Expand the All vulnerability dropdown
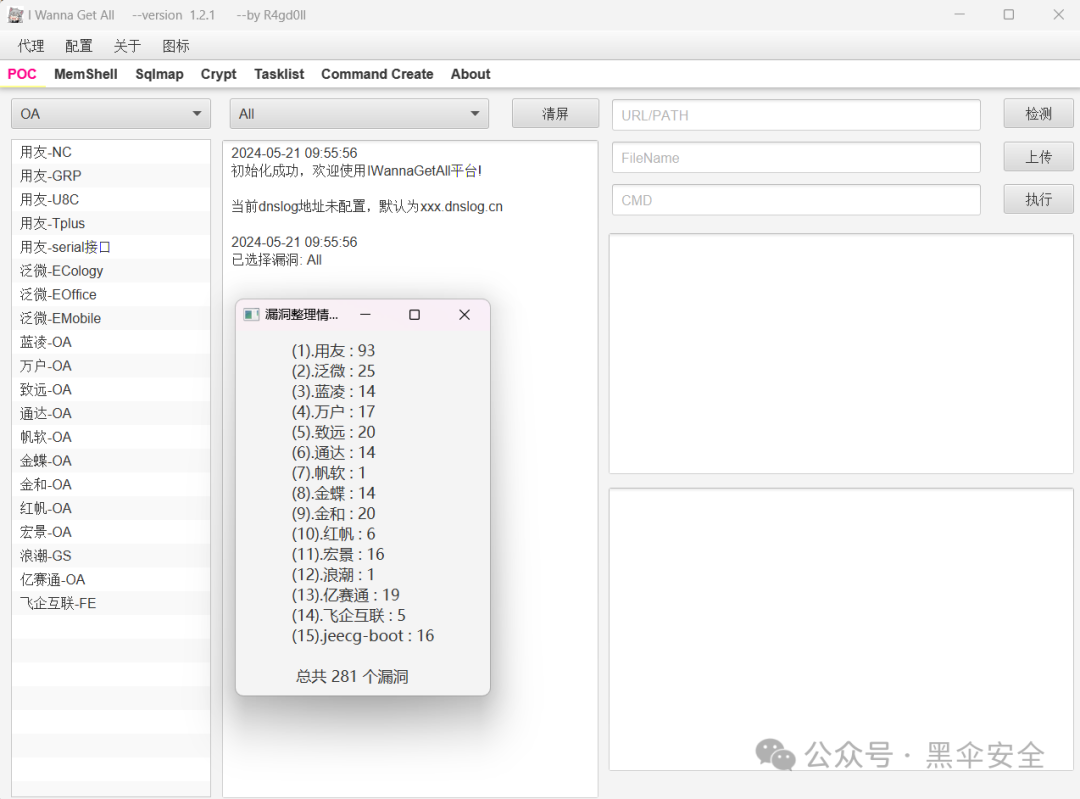Viewport: 1080px width, 799px height. (360, 114)
